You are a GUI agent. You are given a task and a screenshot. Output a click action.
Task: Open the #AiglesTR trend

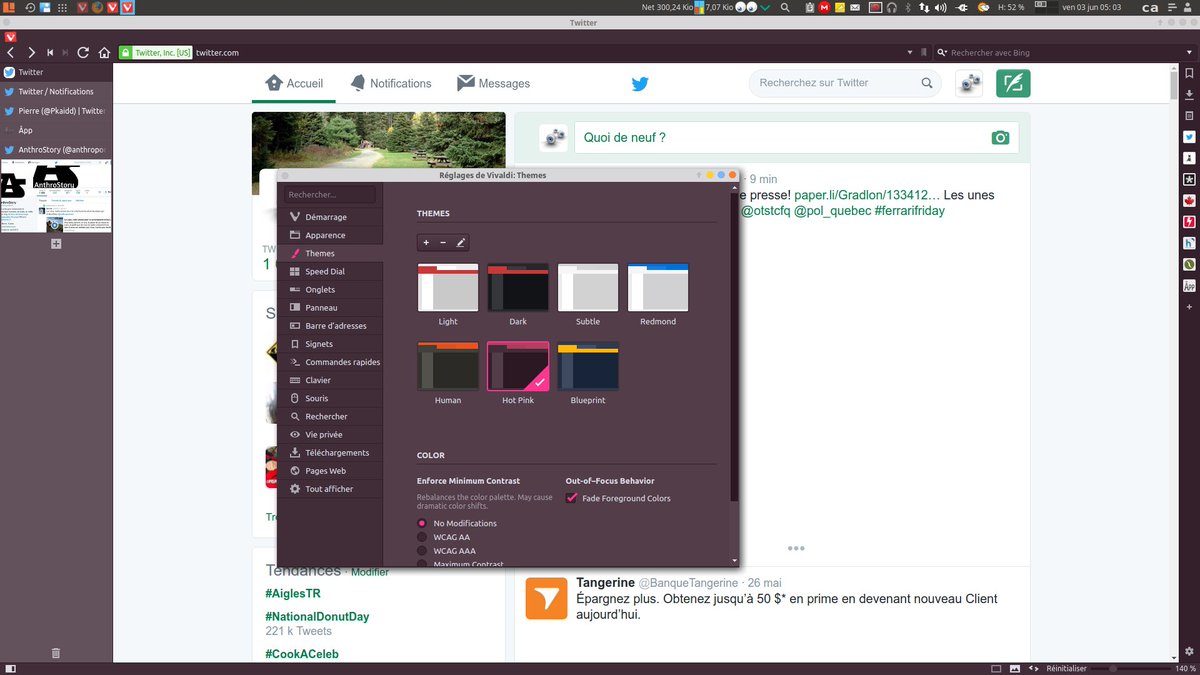point(293,593)
